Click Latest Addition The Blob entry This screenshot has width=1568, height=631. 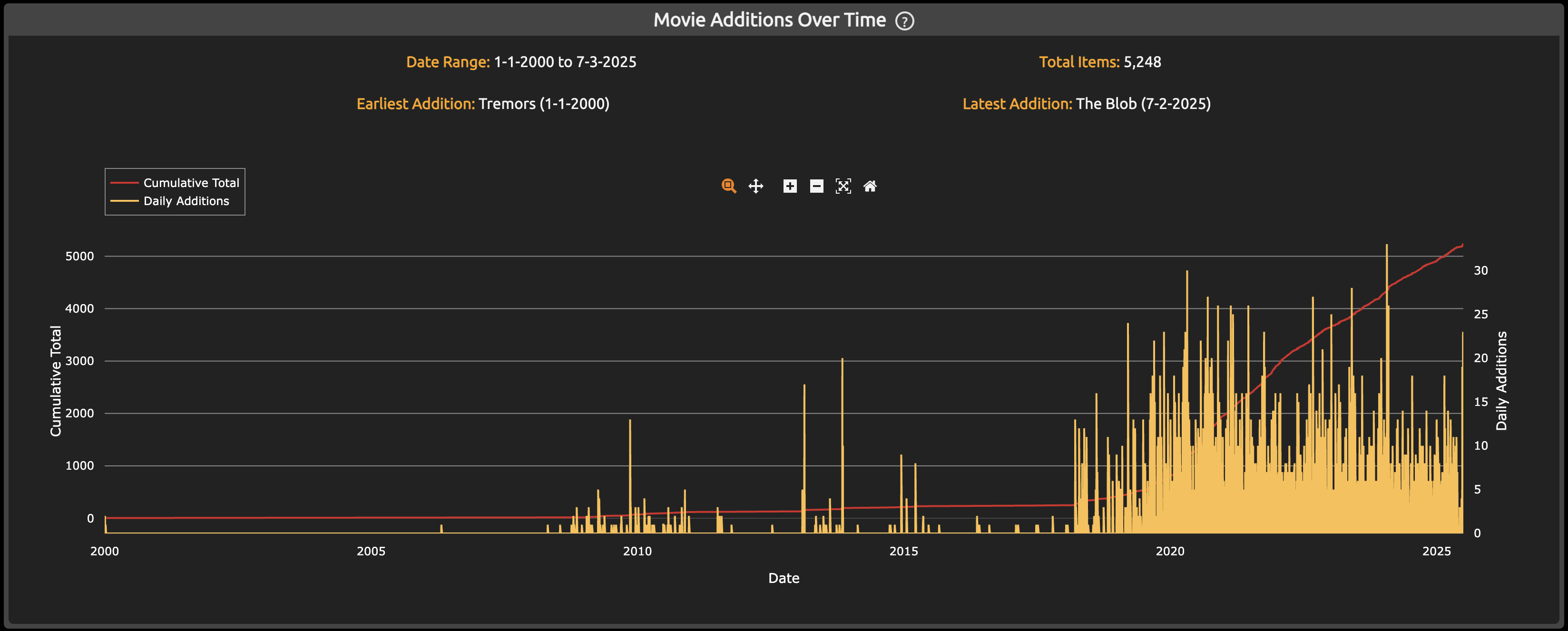coord(1143,104)
